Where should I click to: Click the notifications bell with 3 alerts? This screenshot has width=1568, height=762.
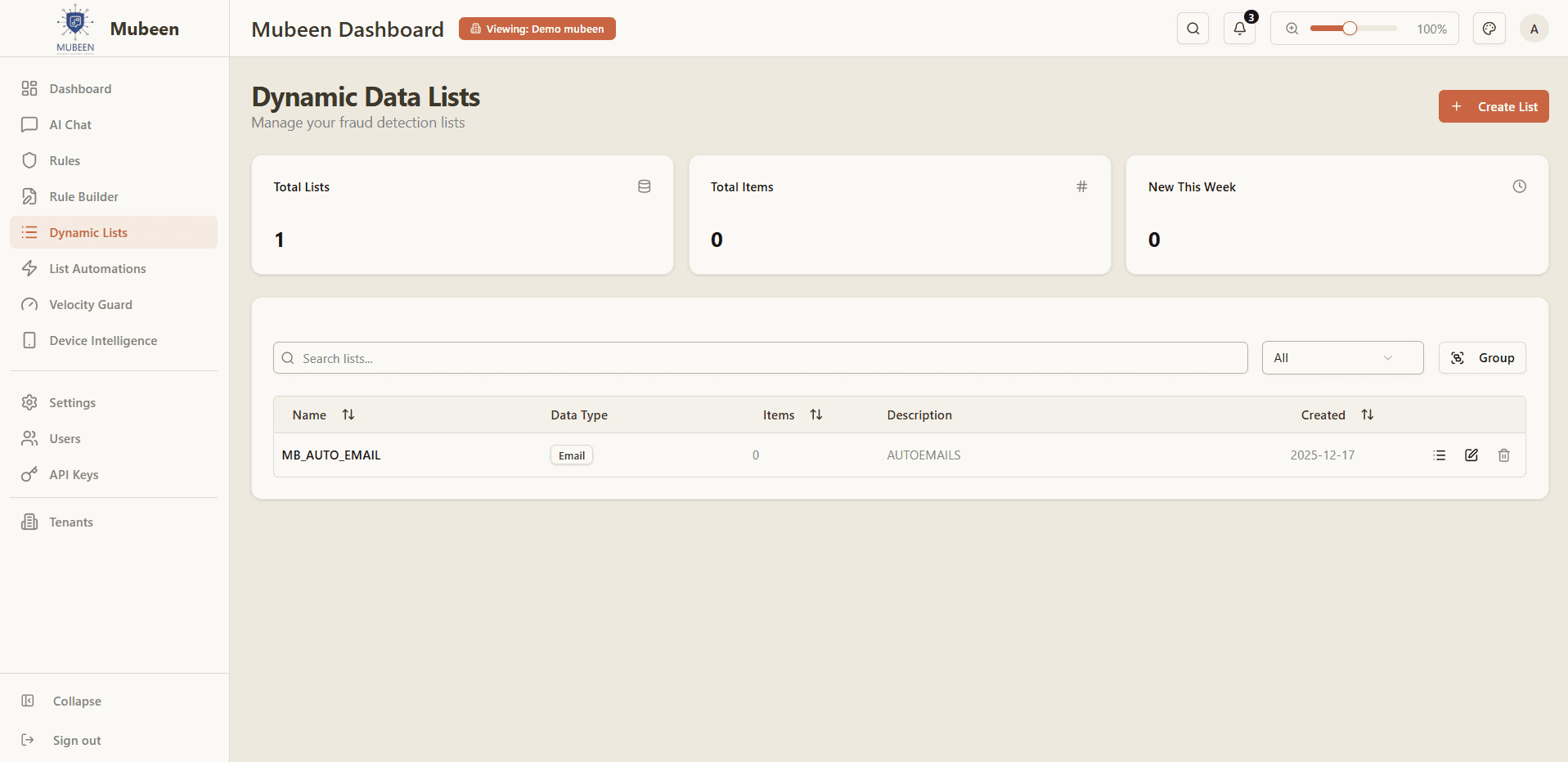[1239, 28]
